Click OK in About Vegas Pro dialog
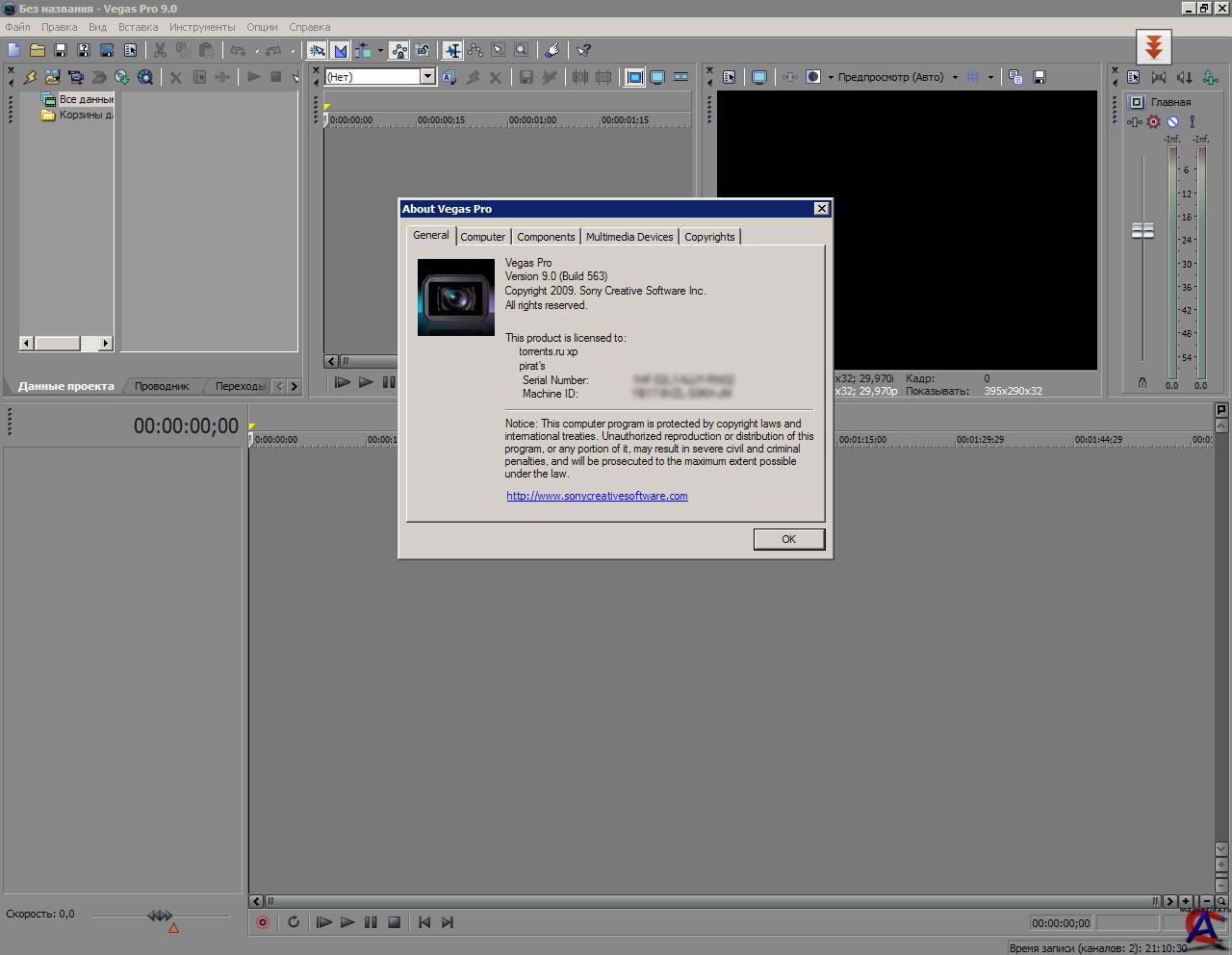 pos(788,539)
